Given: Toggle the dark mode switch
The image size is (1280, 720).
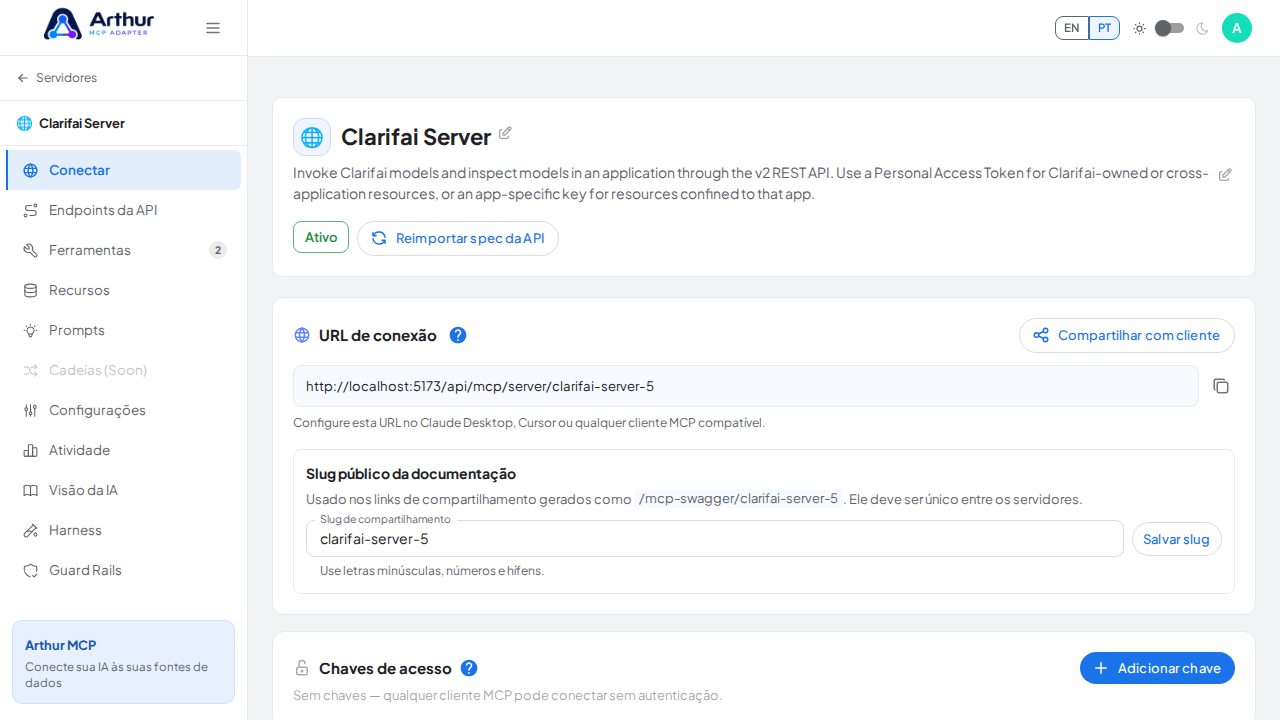Looking at the screenshot, I should [x=1169, y=28].
